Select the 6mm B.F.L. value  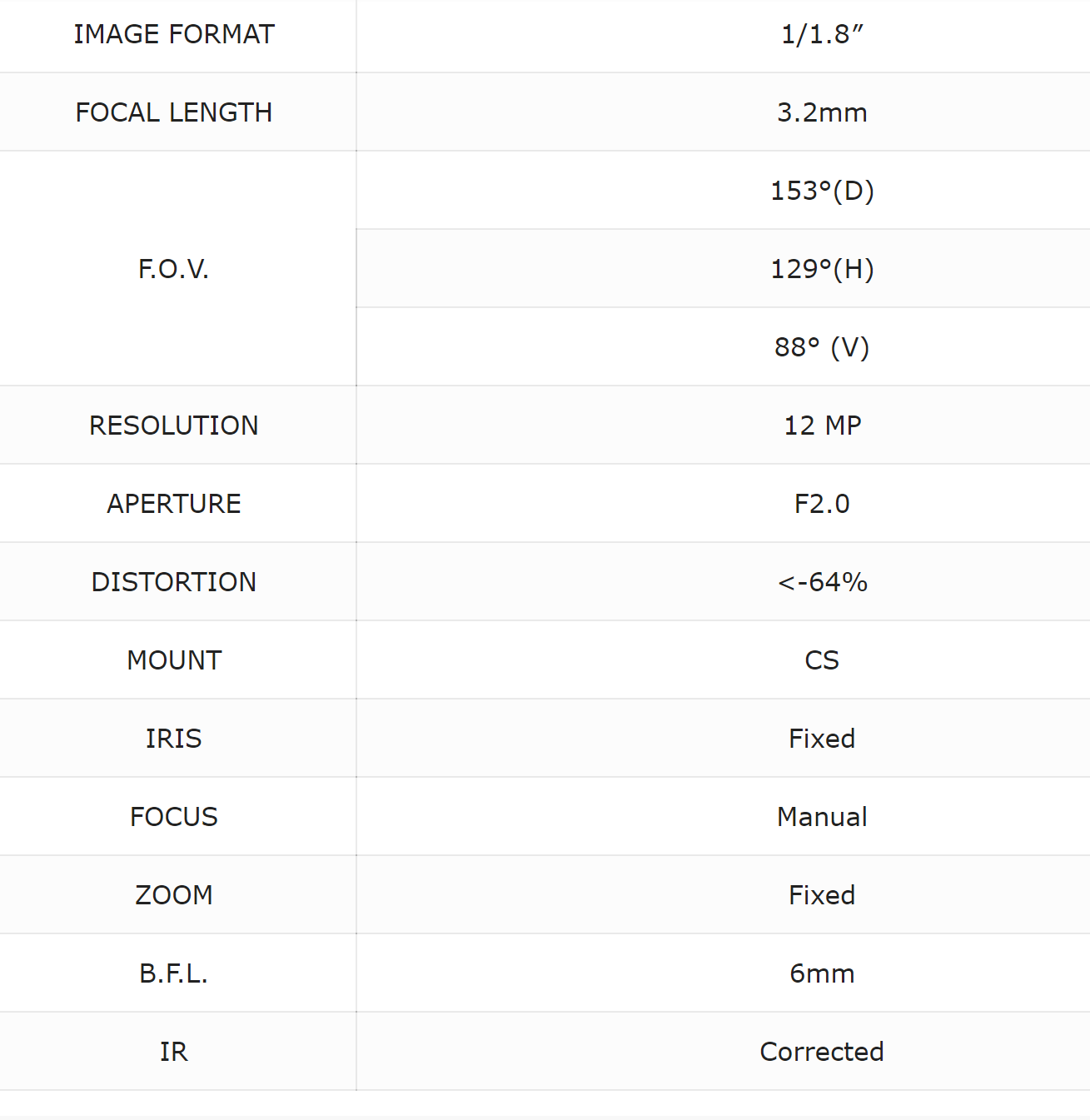pyautogui.click(x=822, y=973)
